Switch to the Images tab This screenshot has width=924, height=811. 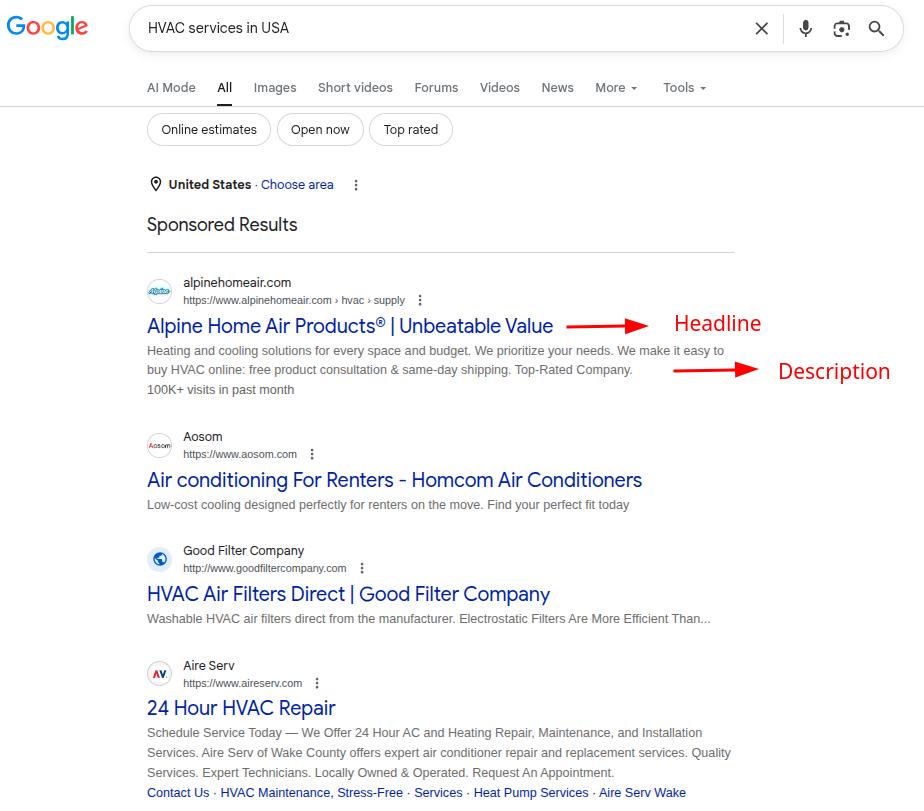tap(275, 88)
